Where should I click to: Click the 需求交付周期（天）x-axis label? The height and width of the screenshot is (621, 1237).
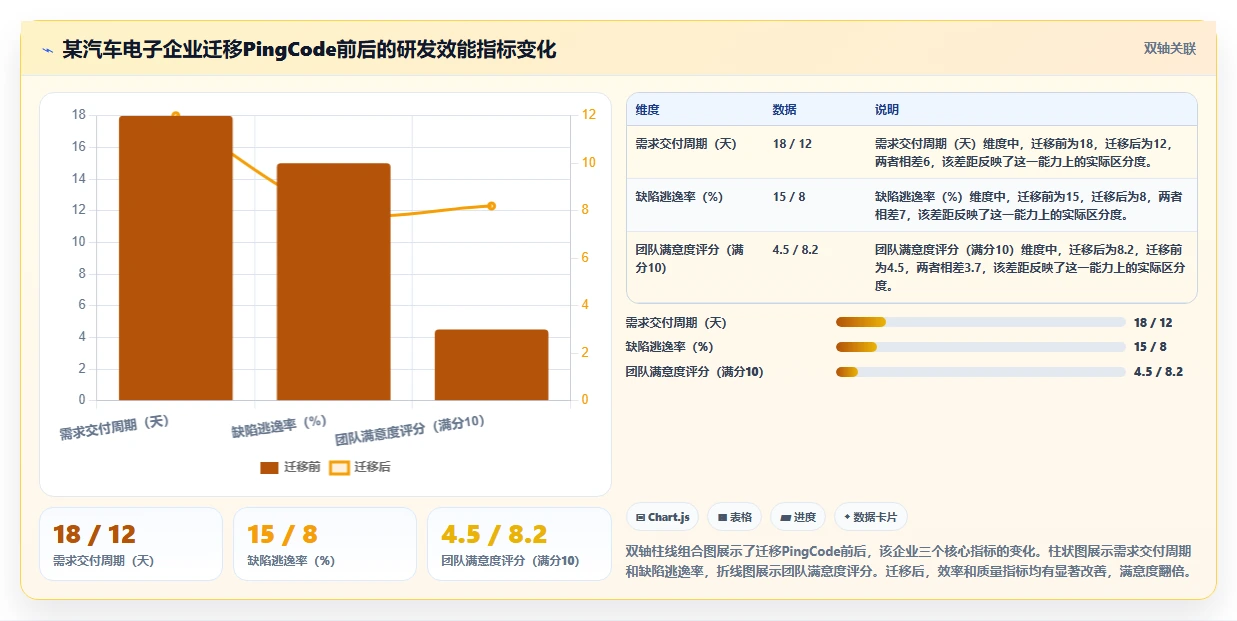[114, 428]
